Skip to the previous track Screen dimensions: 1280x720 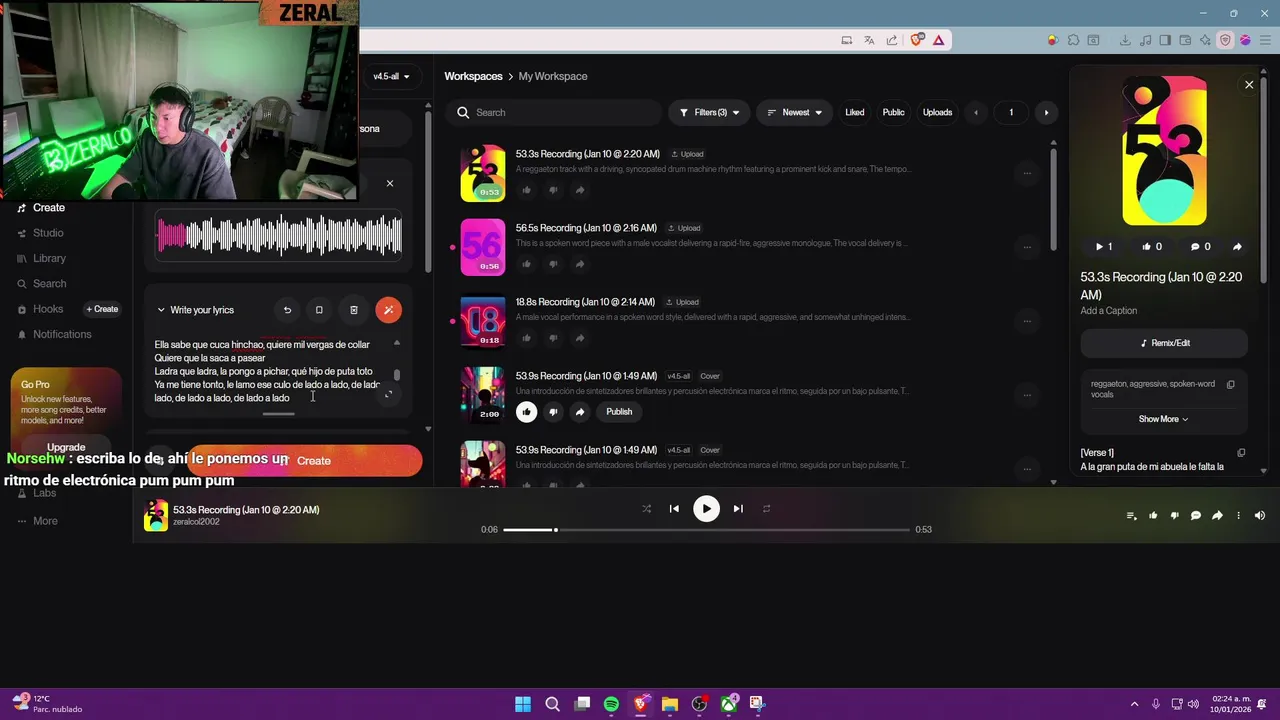tap(674, 509)
